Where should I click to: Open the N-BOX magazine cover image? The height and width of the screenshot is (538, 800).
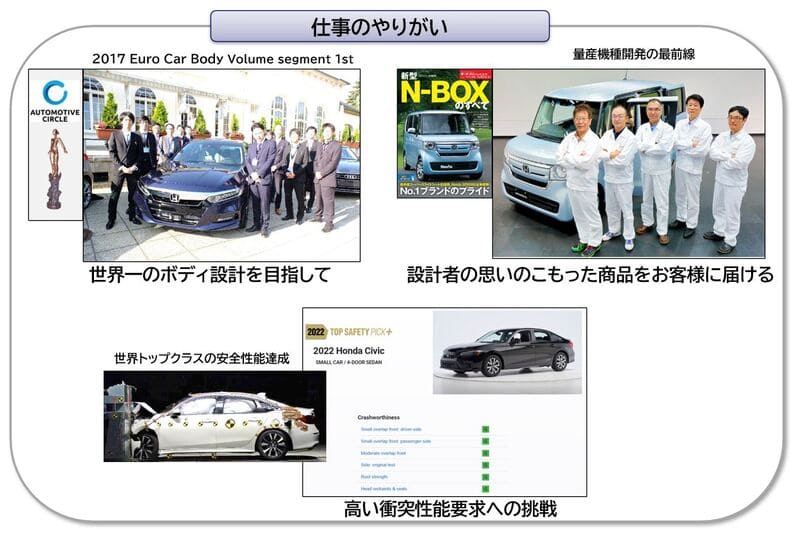click(x=444, y=134)
